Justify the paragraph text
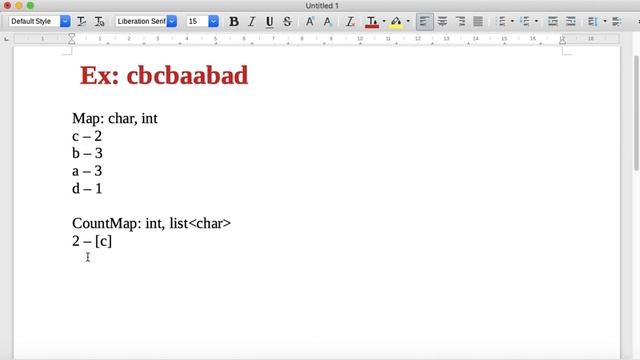This screenshot has height=360, width=640. [x=478, y=21]
